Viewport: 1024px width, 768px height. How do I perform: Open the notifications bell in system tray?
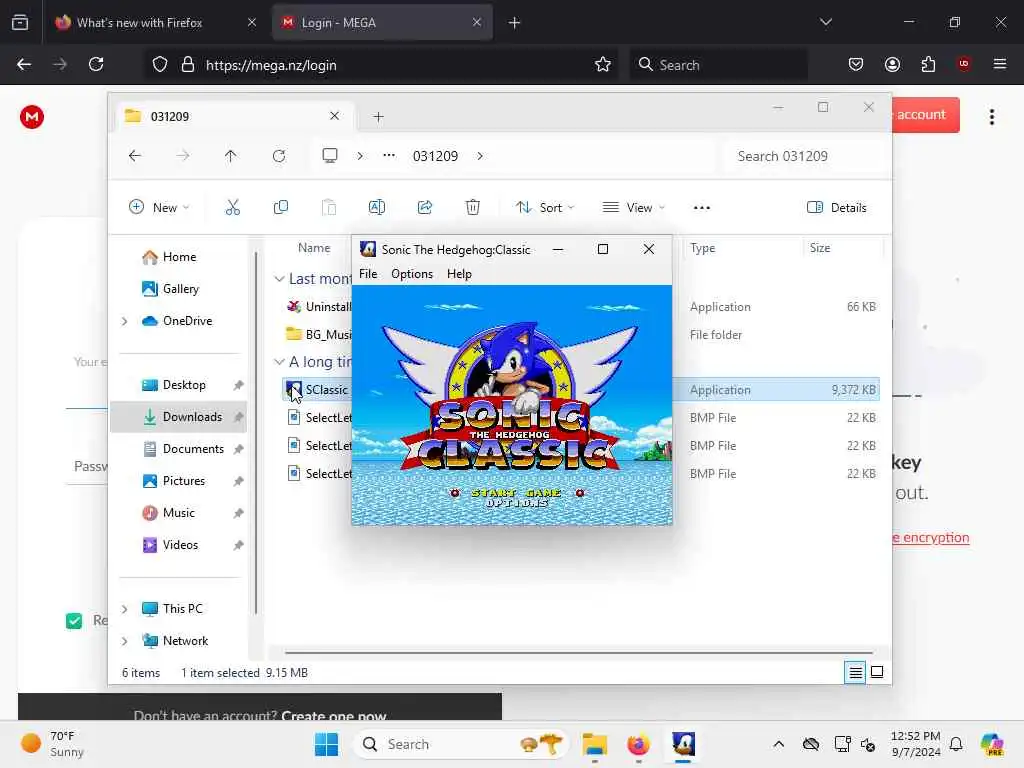[955, 744]
